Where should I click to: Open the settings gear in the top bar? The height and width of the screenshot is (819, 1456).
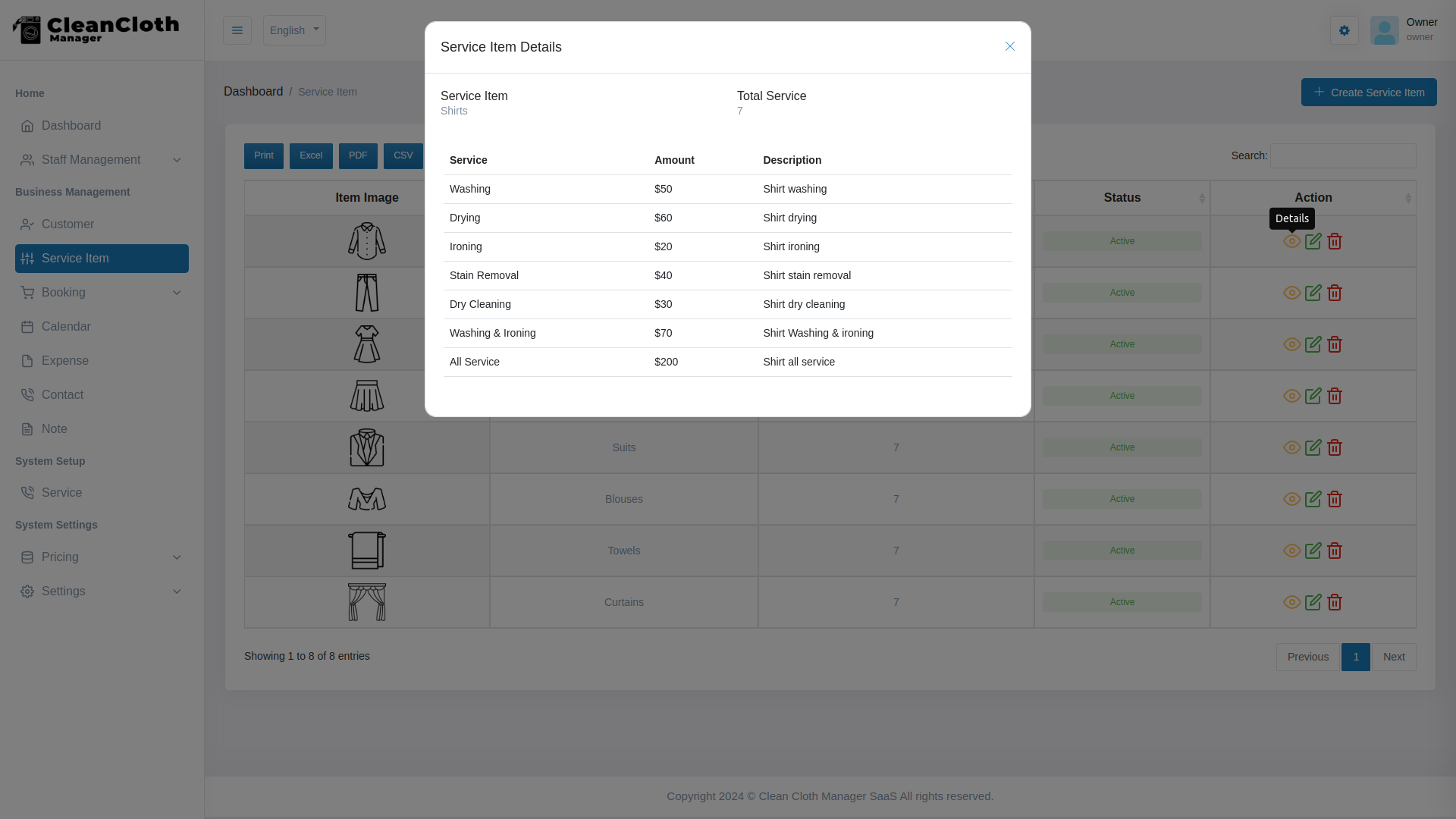1344,30
